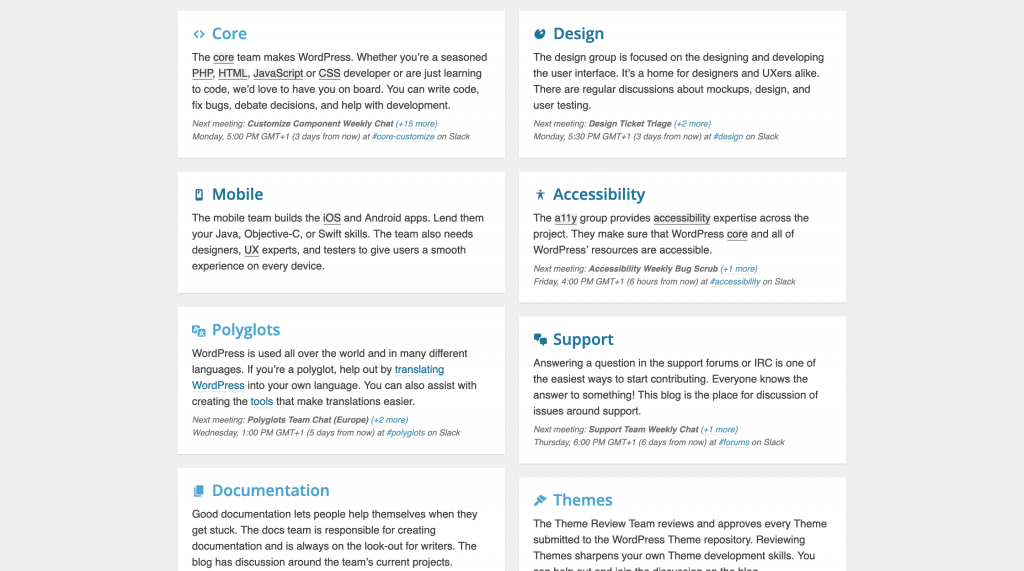Click the Accessibility figure icon
1024x571 pixels.
tap(540, 195)
